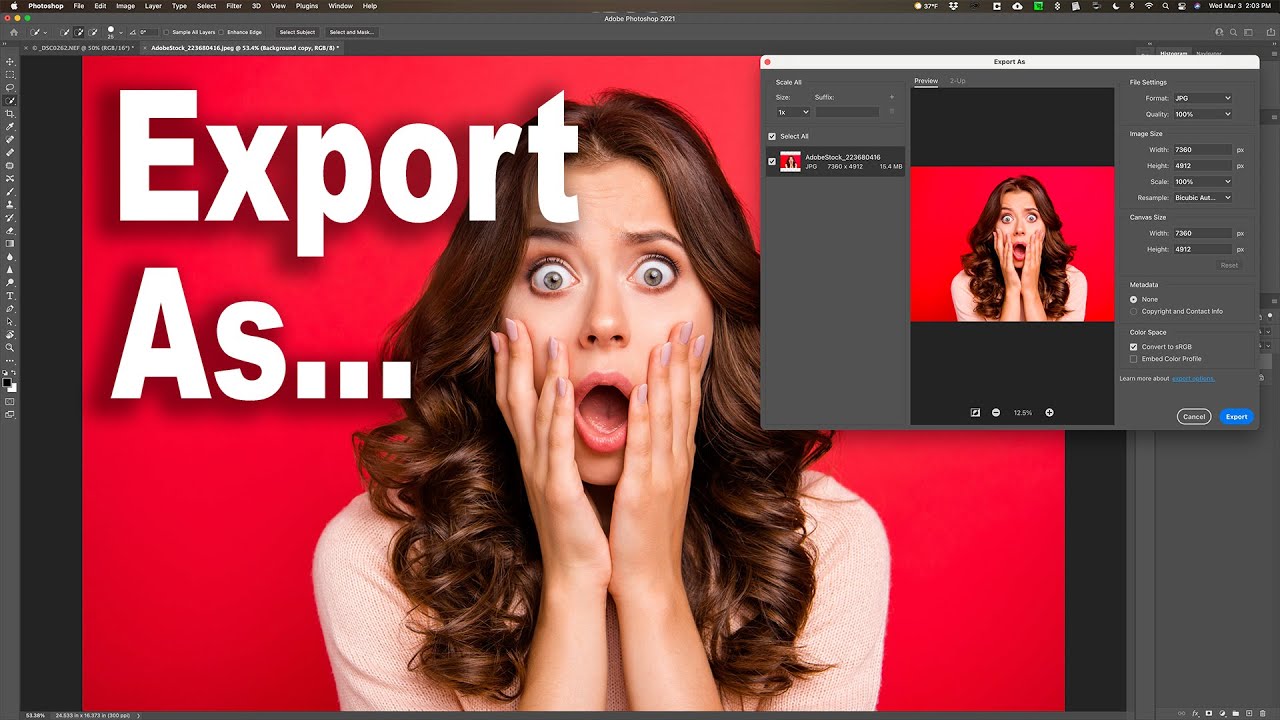Uncheck the Select All checkbox

click(x=772, y=136)
